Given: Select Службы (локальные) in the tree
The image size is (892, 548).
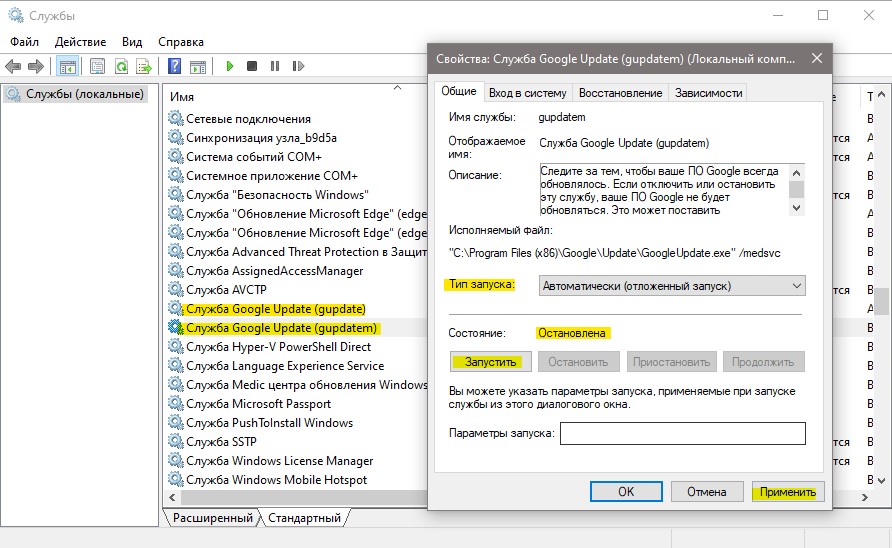Looking at the screenshot, I should 77,94.
